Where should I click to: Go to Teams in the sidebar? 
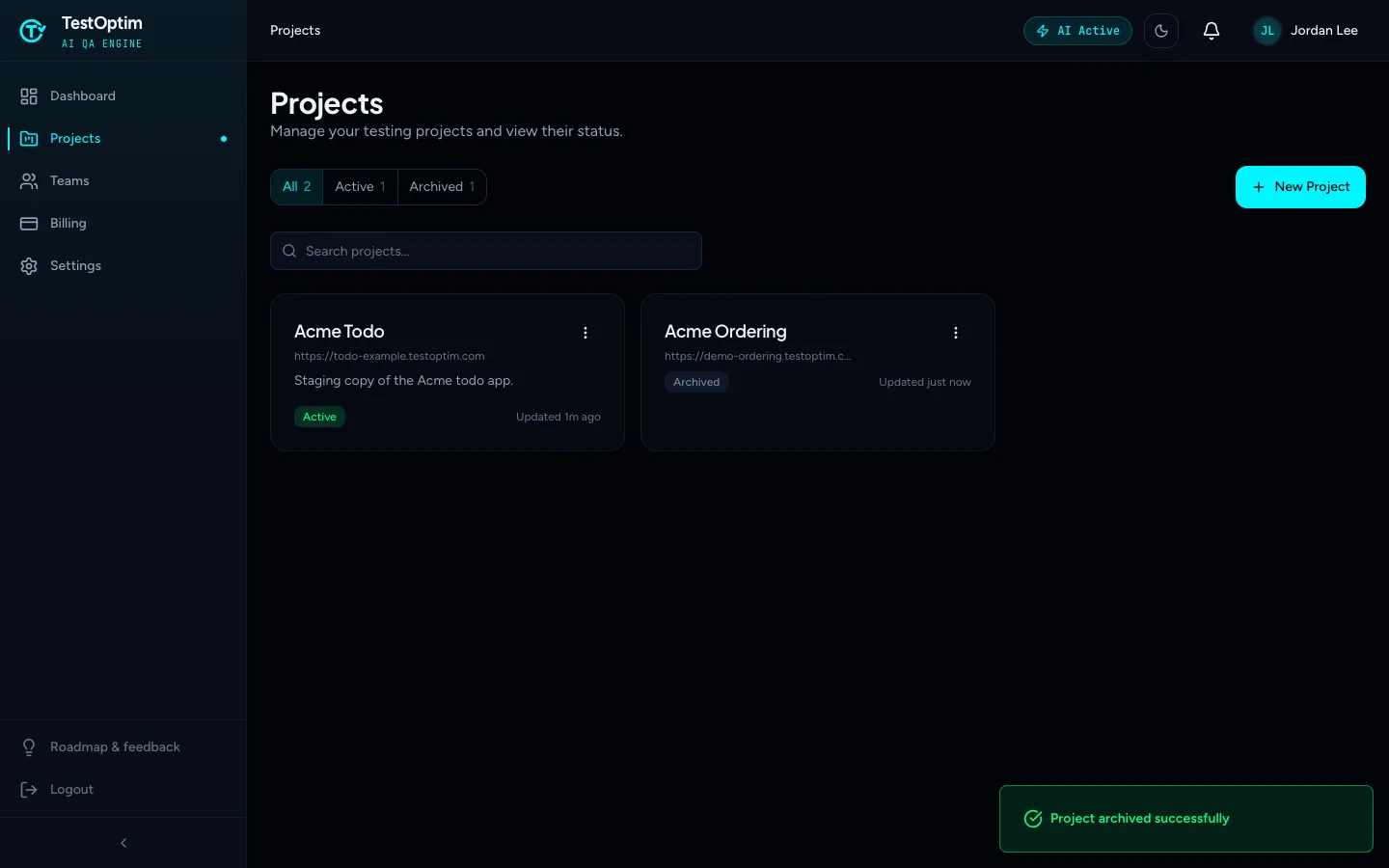click(123, 180)
